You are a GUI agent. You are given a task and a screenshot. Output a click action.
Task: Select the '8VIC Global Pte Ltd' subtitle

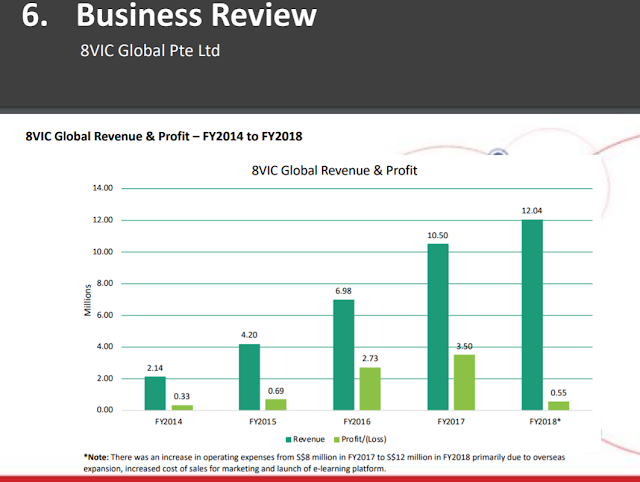tap(150, 51)
